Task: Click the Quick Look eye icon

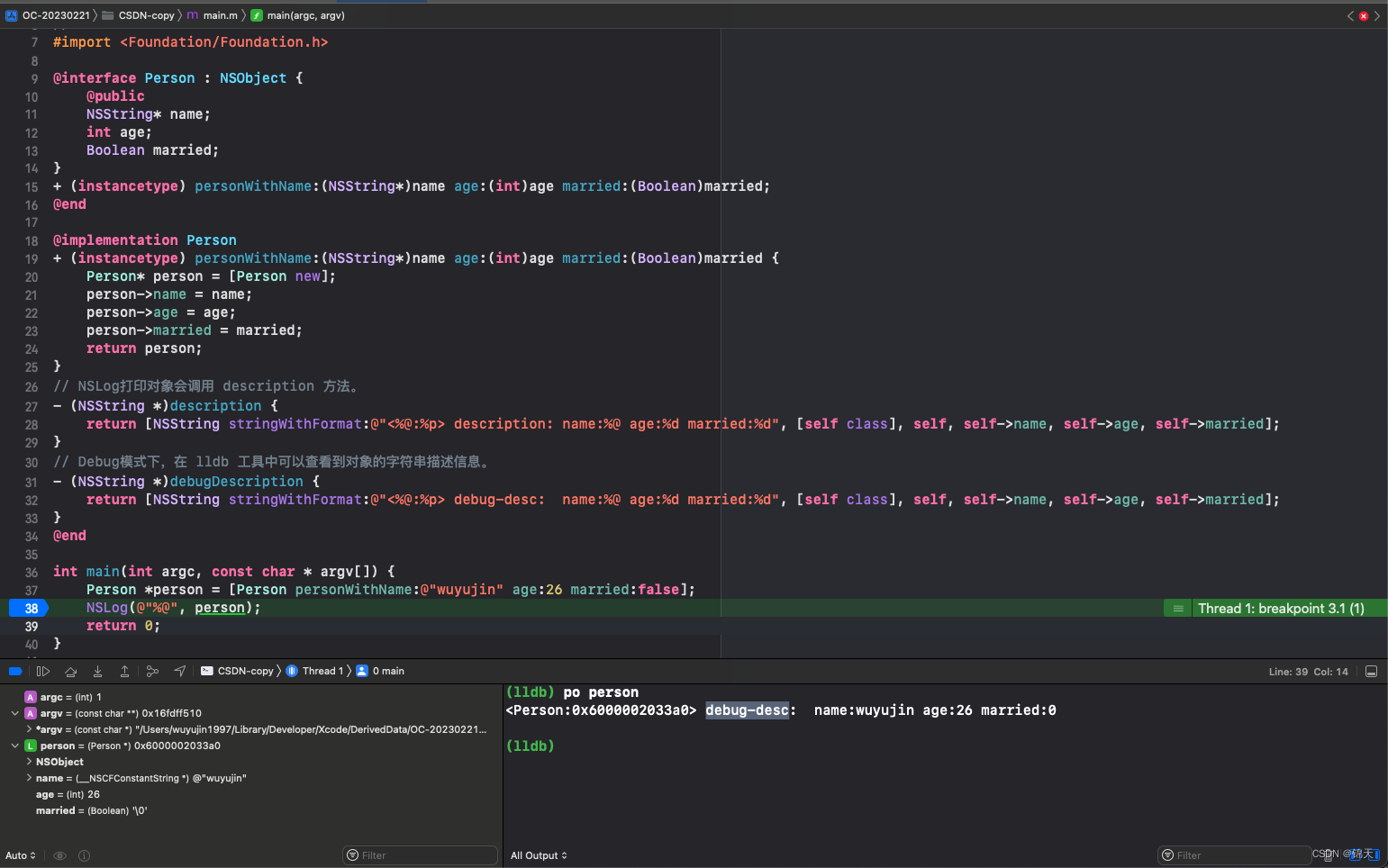Action: tap(59, 855)
